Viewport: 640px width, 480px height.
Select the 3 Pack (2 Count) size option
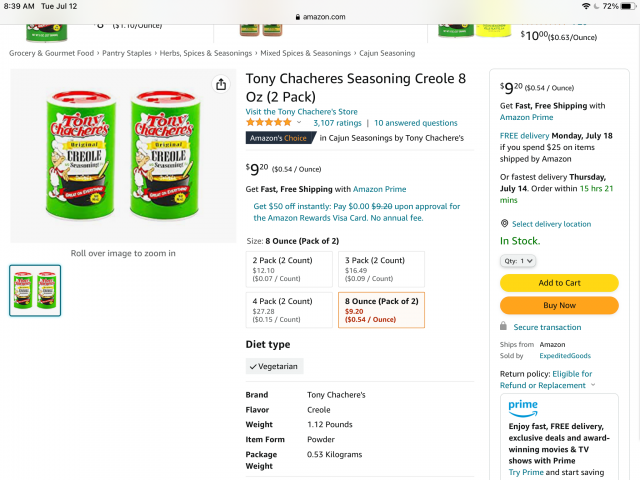[x=381, y=269]
